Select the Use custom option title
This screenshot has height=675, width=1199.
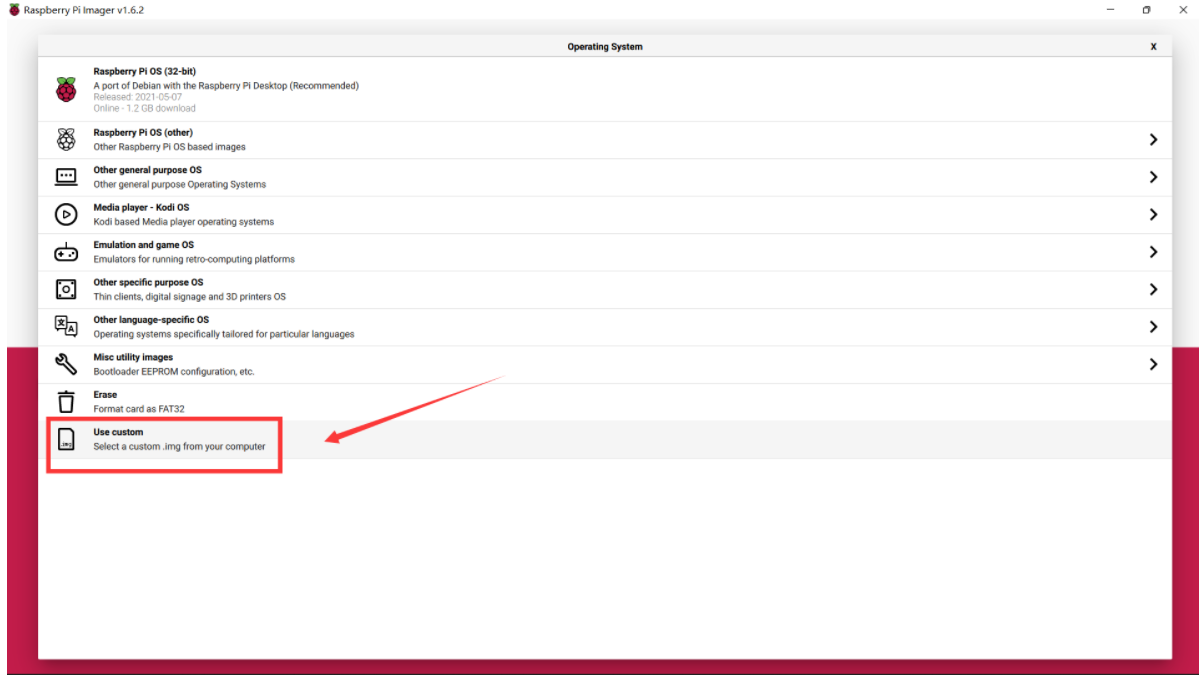118,432
